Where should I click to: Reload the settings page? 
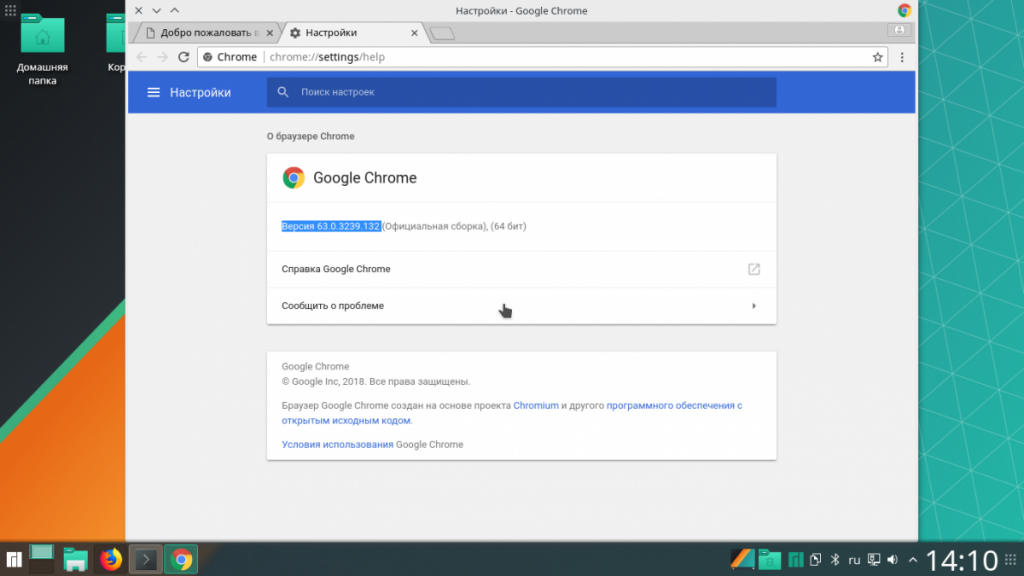(184, 57)
